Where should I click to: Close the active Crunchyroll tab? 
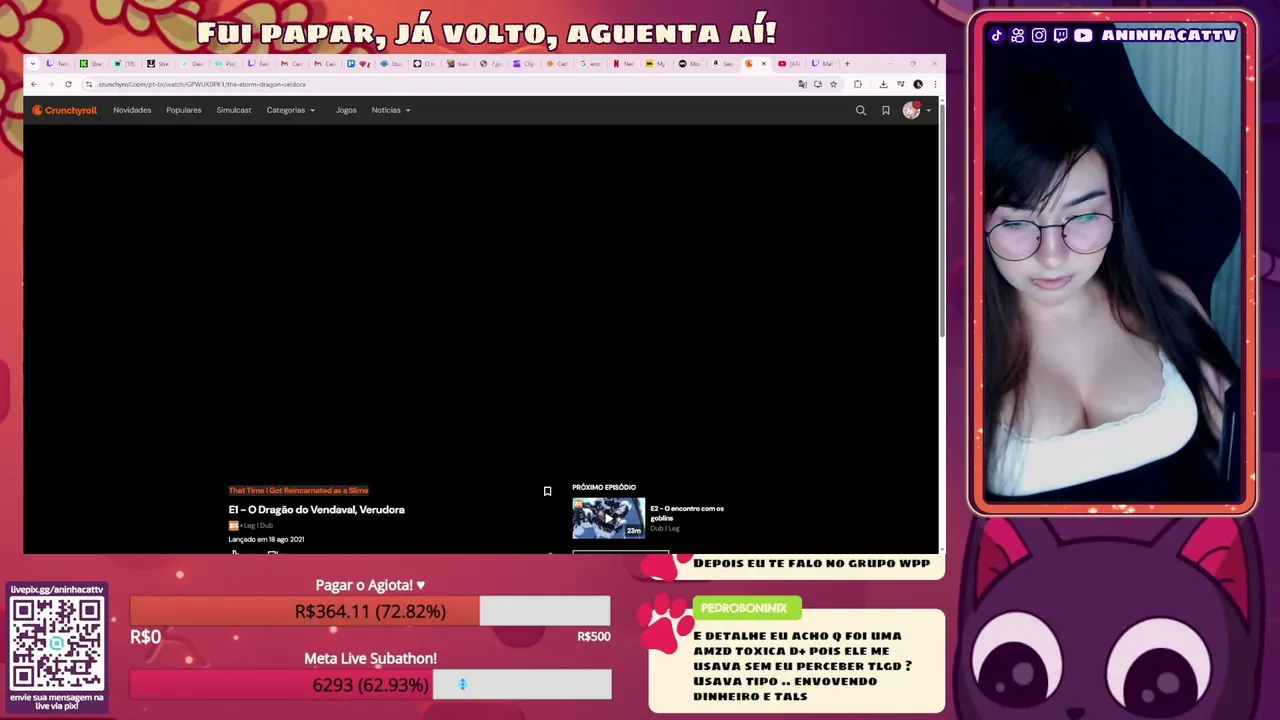(x=764, y=64)
